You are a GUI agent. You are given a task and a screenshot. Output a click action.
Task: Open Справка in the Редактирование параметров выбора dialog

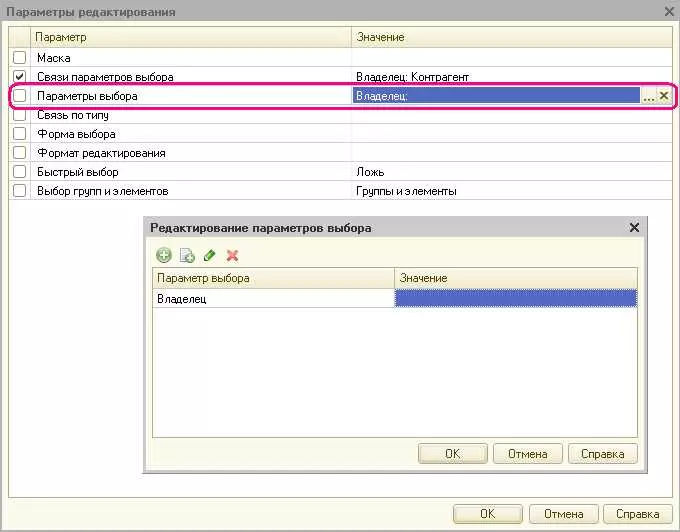pyautogui.click(x=603, y=454)
